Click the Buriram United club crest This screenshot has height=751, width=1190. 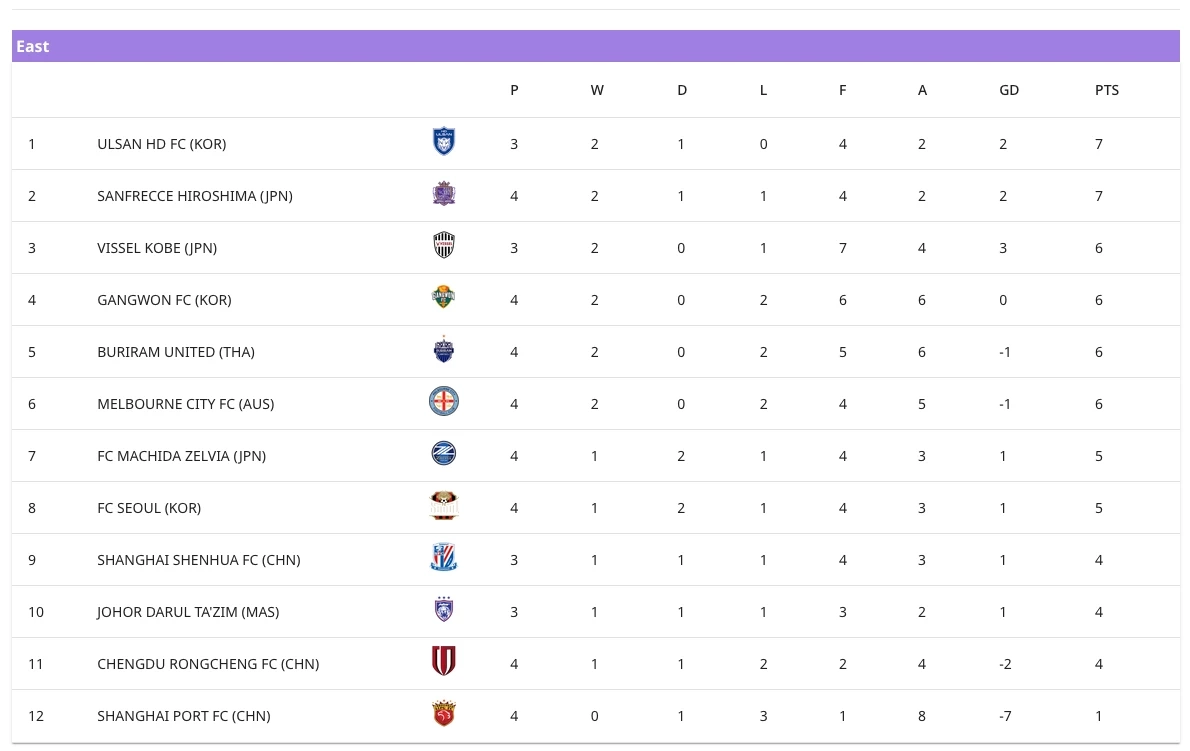tap(443, 350)
